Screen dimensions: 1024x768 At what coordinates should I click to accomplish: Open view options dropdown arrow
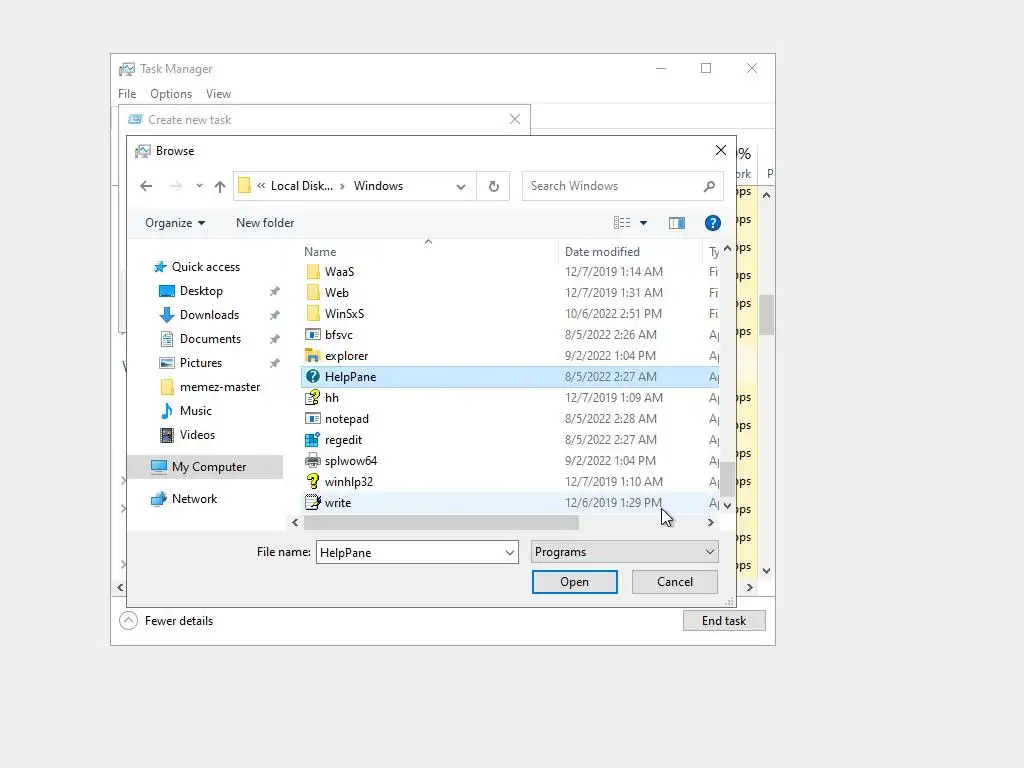[643, 223]
